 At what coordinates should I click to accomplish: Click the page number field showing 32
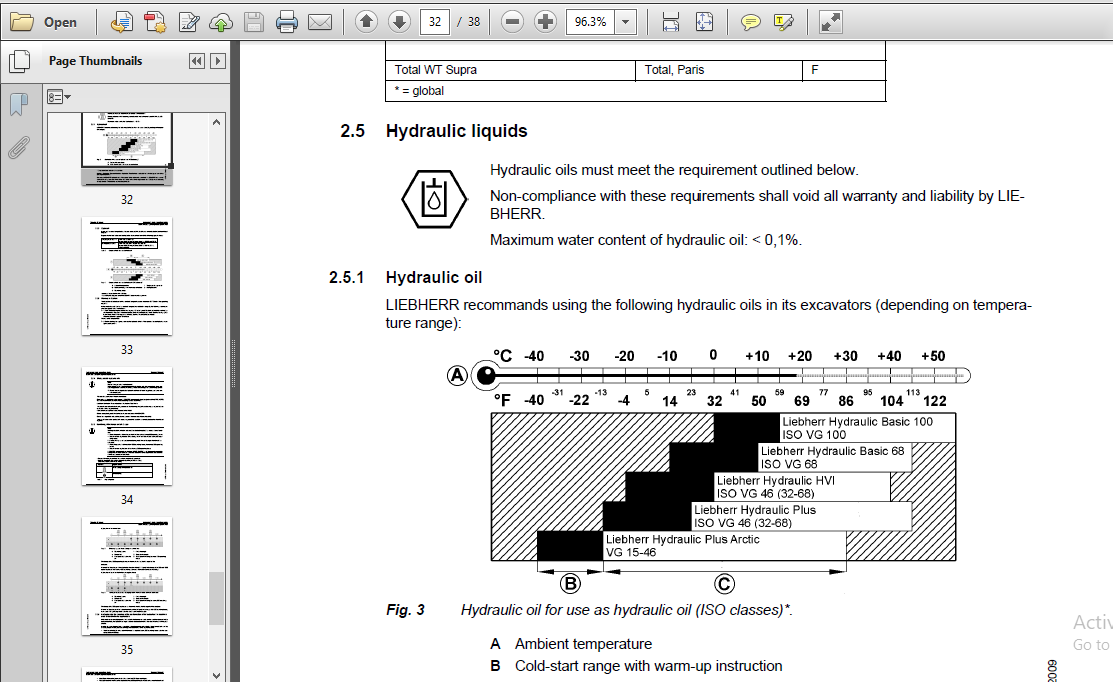[435, 22]
